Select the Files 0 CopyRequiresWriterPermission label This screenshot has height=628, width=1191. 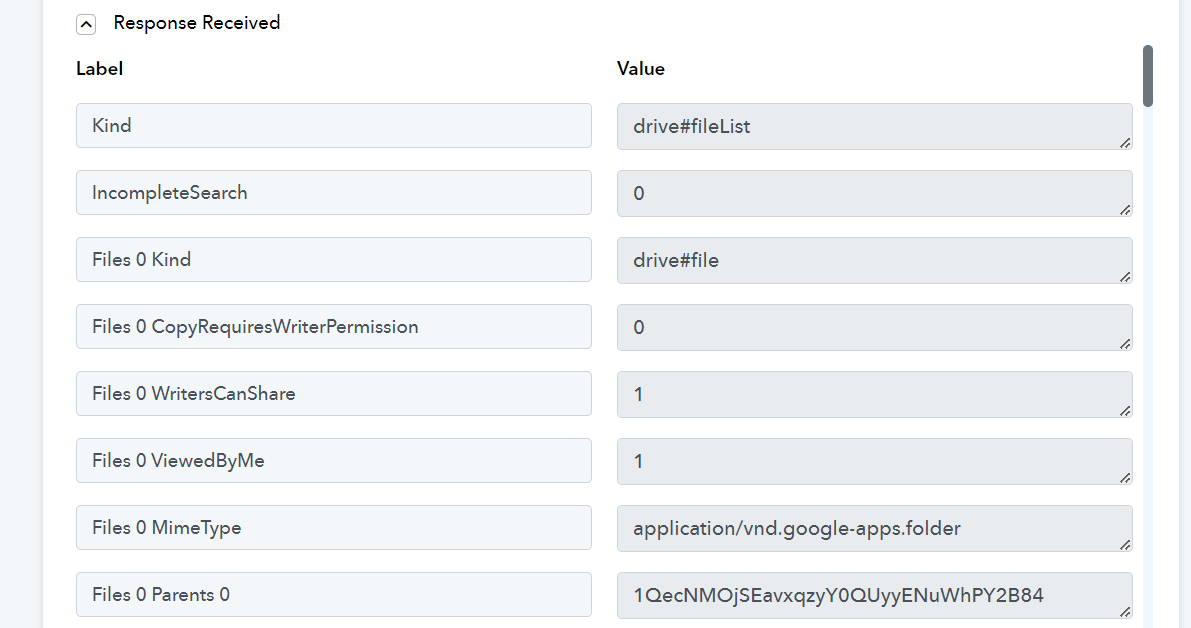coord(333,327)
